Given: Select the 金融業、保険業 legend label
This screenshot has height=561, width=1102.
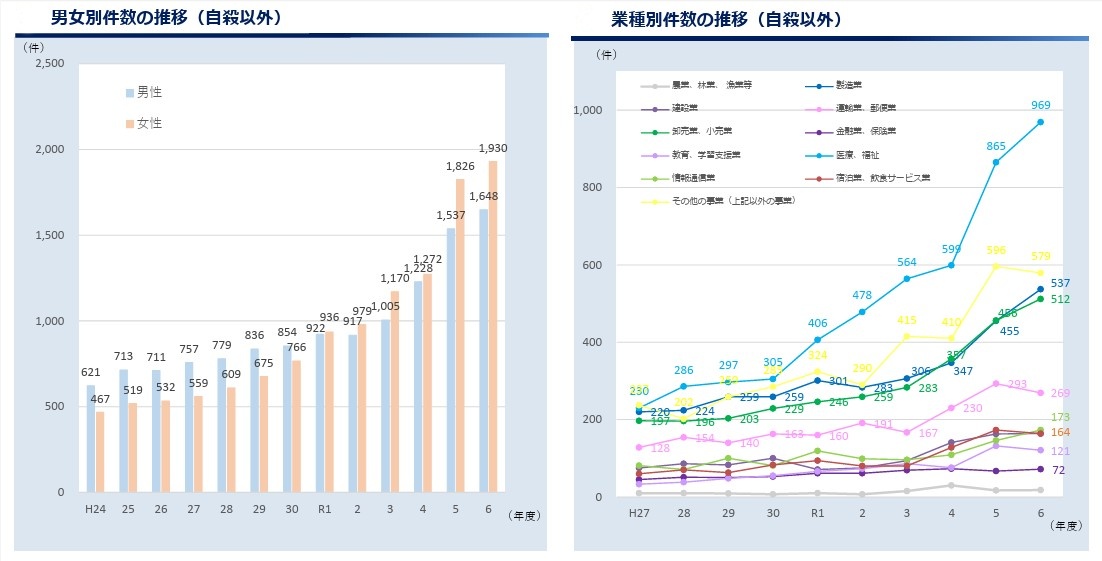Looking at the screenshot, I should tap(867, 132).
